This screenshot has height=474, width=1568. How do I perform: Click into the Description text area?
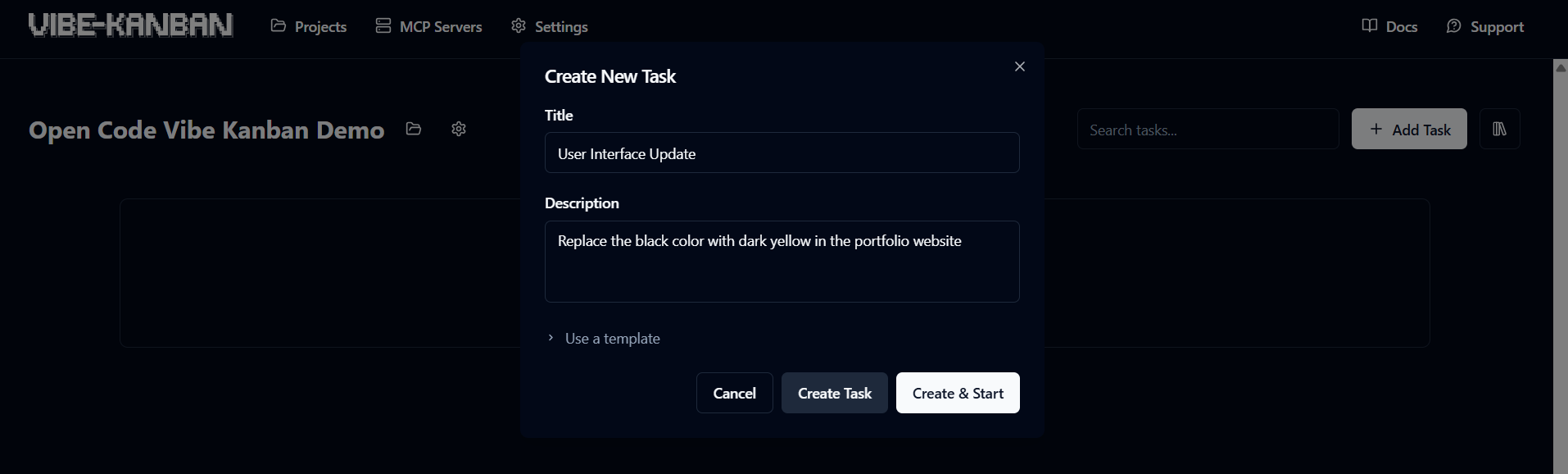coord(782,262)
